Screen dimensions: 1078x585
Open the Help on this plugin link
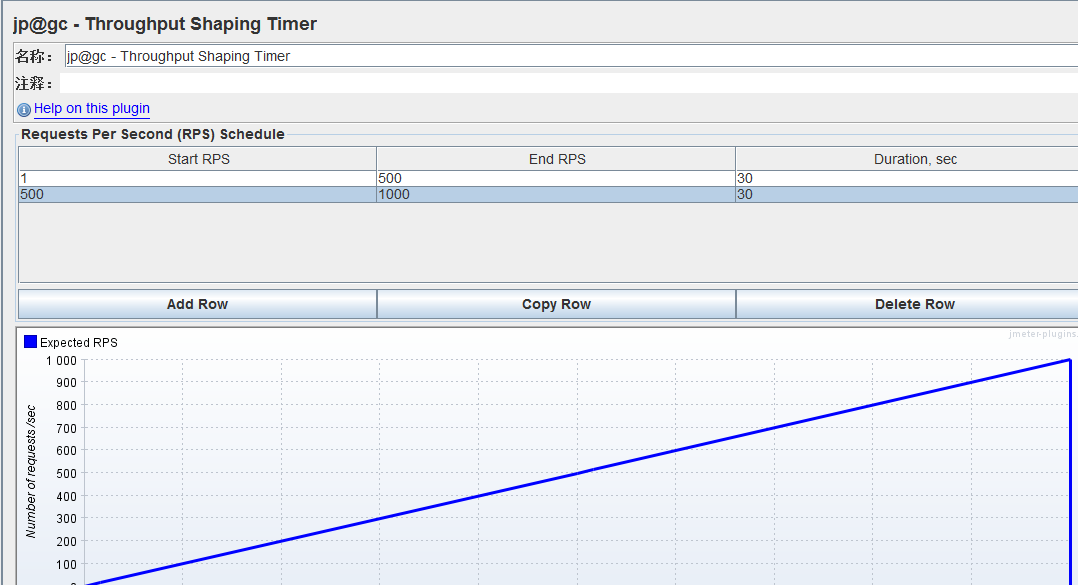(91, 109)
